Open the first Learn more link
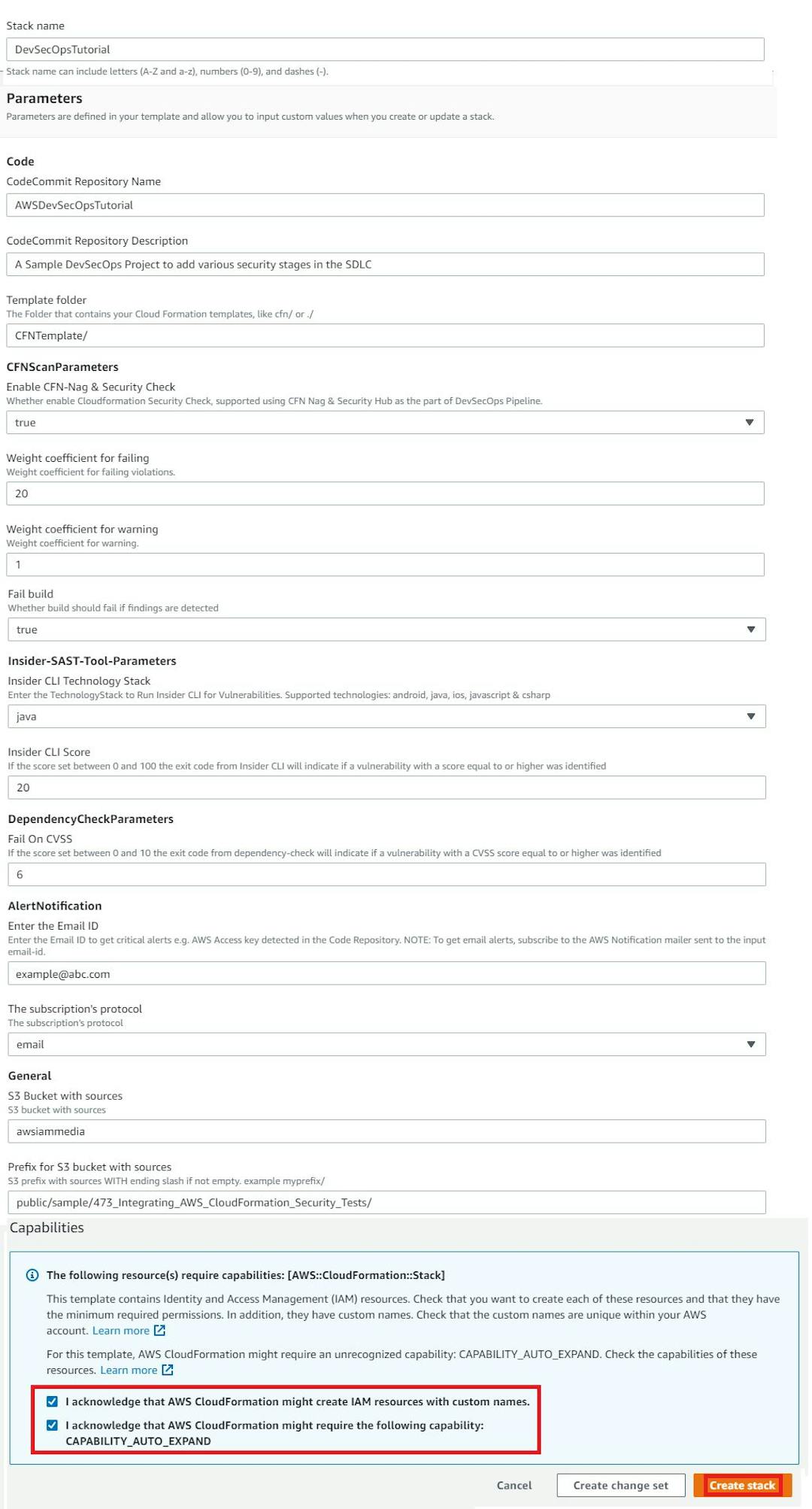812x1509 pixels. tap(121, 1330)
